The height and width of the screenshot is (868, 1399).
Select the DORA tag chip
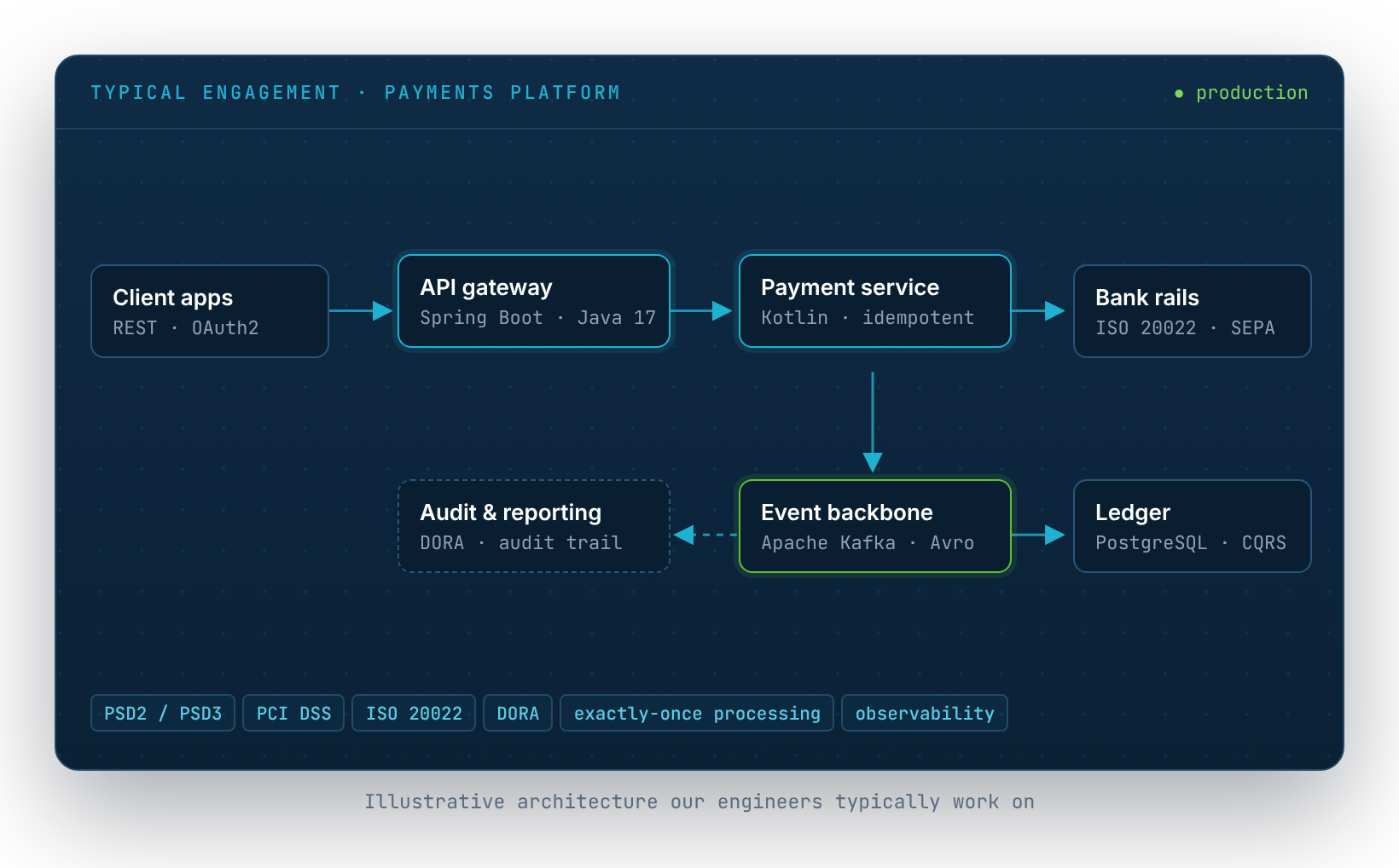518,713
